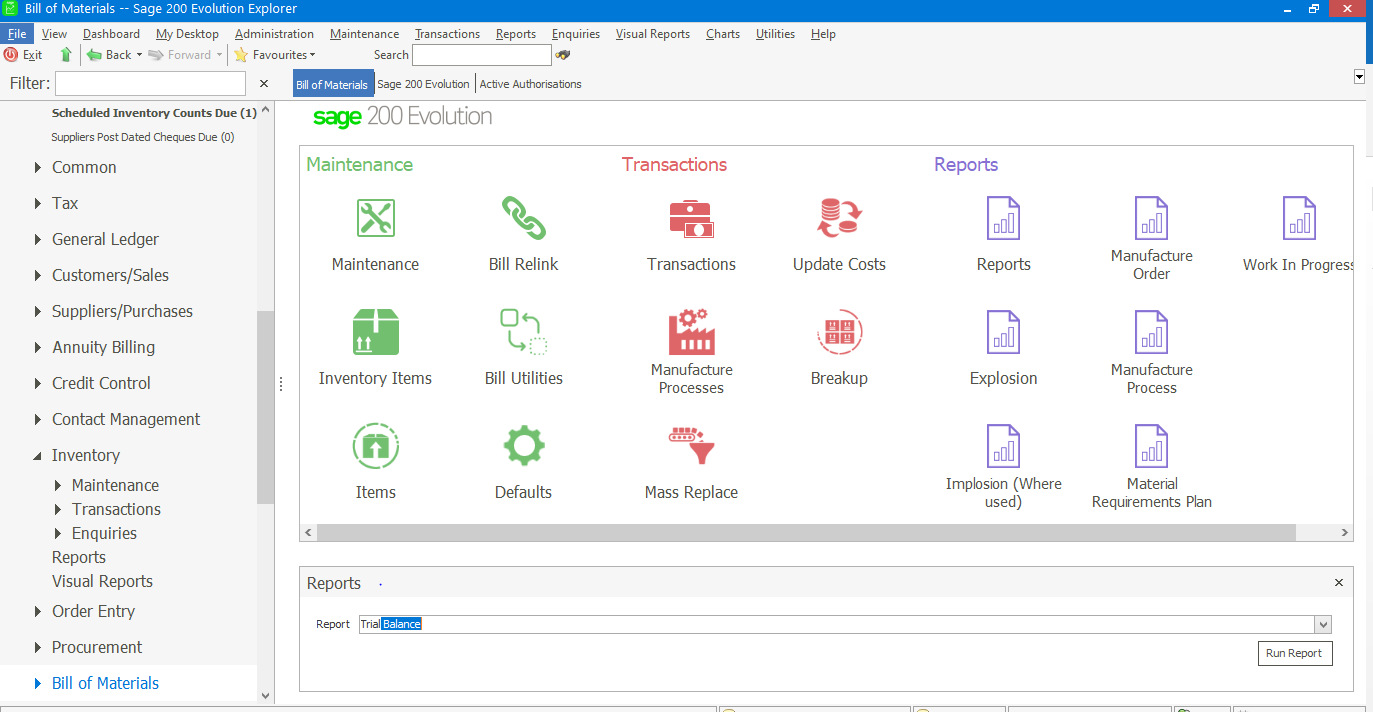Open the Work In Progress report icon

point(1299,218)
